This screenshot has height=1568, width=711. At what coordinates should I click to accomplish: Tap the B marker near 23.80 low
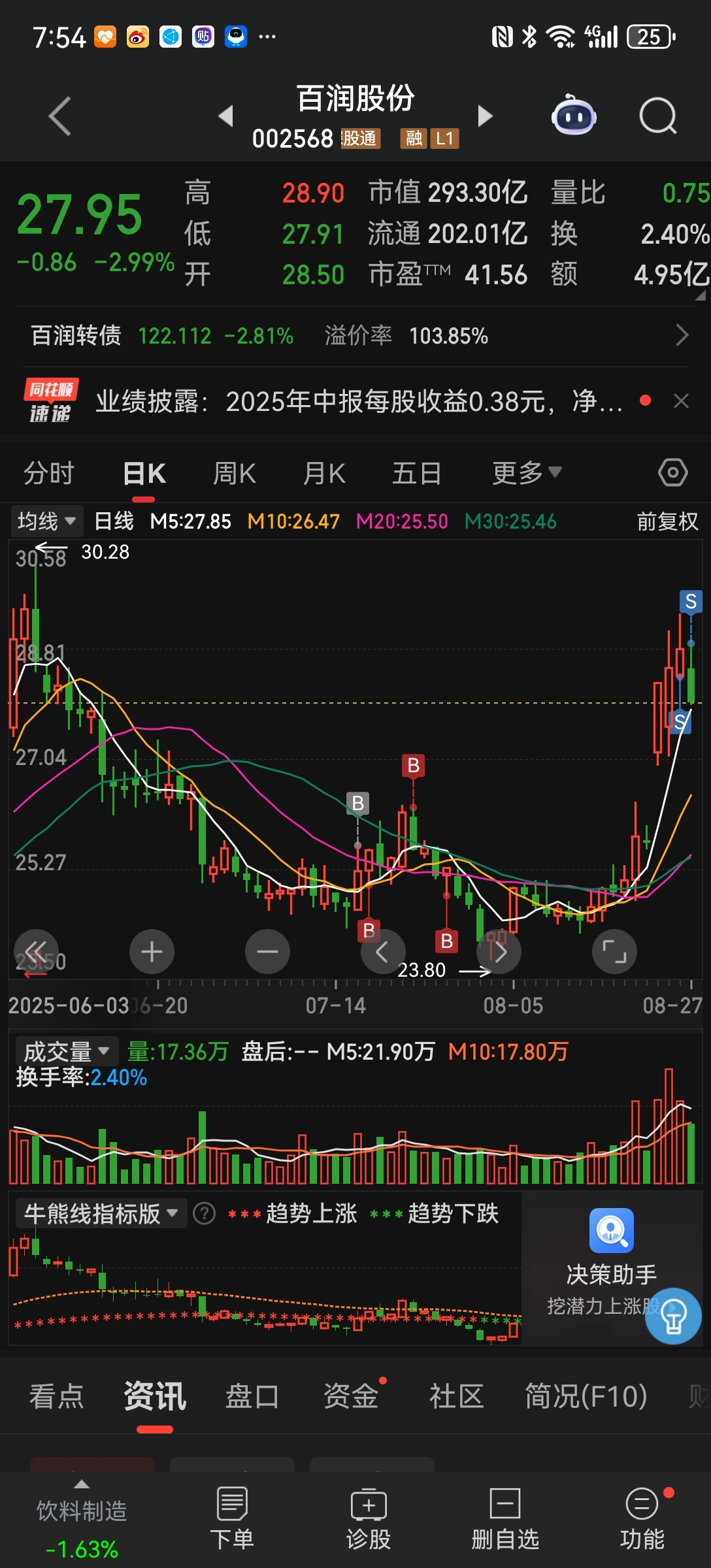[447, 941]
